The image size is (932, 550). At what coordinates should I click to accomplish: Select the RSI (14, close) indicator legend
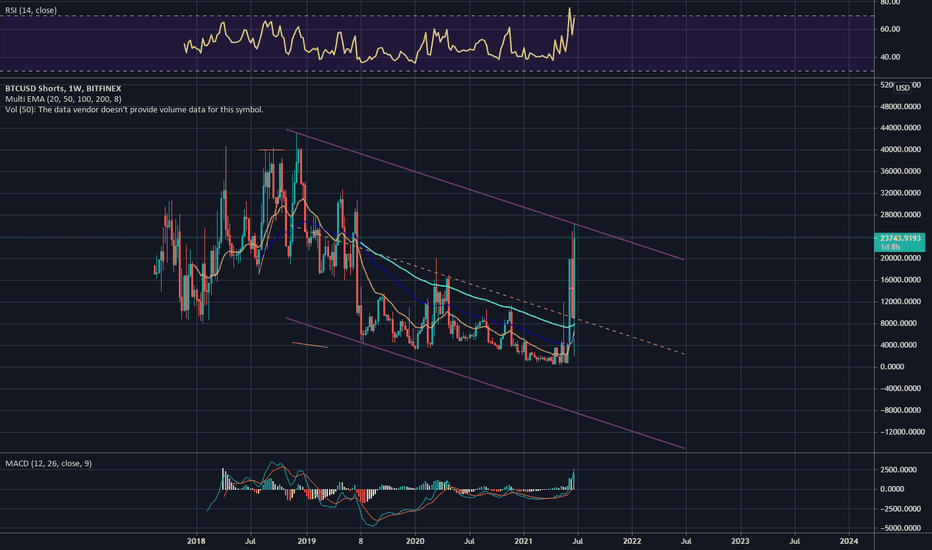31,10
